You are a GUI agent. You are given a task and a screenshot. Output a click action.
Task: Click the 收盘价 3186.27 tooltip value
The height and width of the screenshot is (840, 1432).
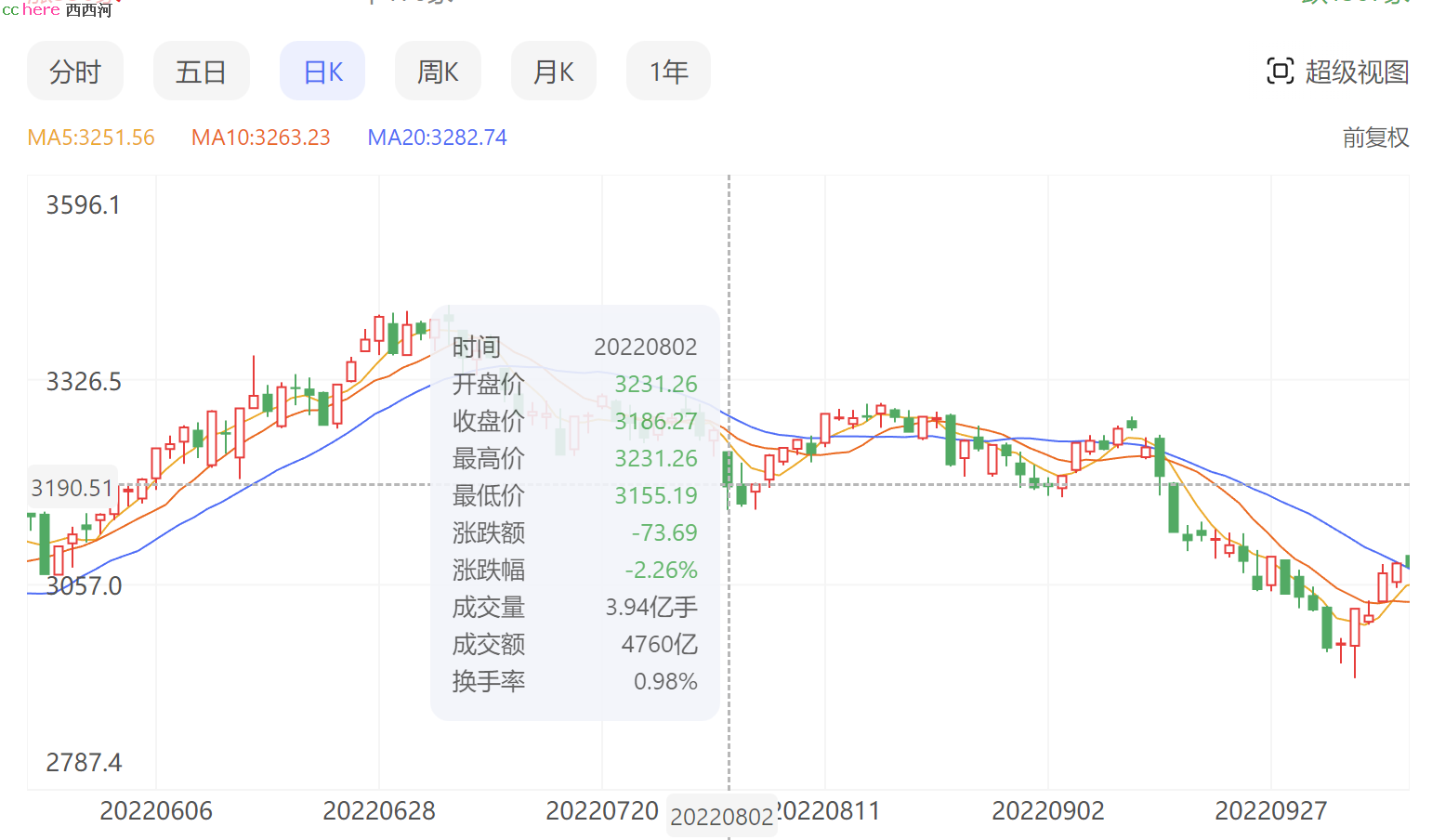[655, 421]
